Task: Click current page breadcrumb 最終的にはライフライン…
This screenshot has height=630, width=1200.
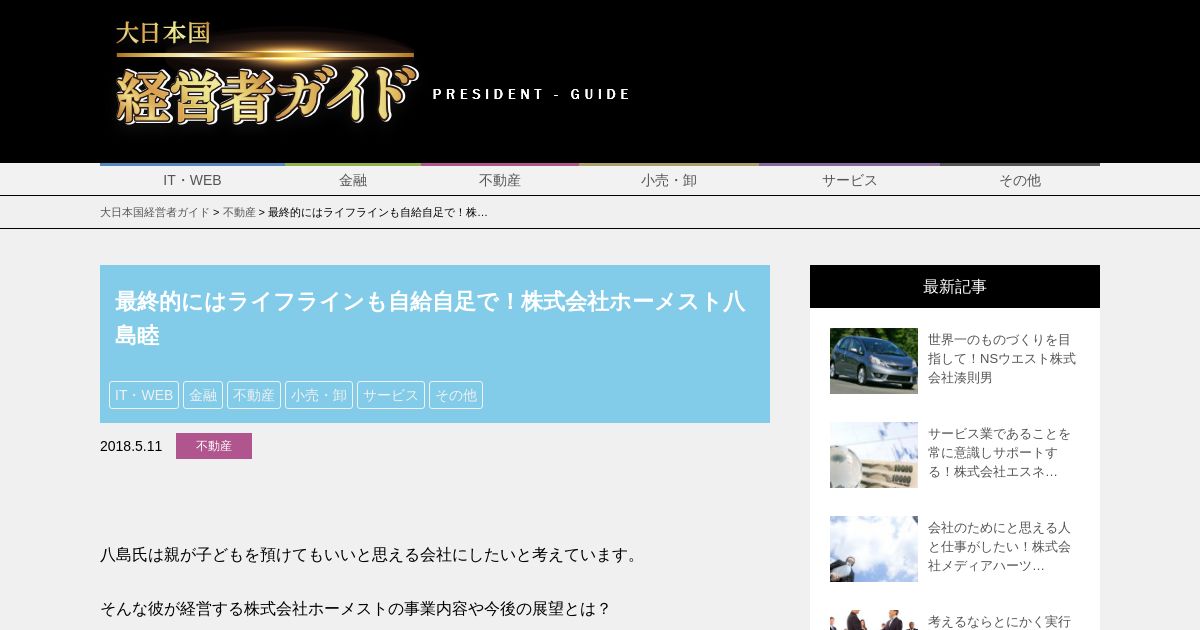Action: click(x=378, y=212)
